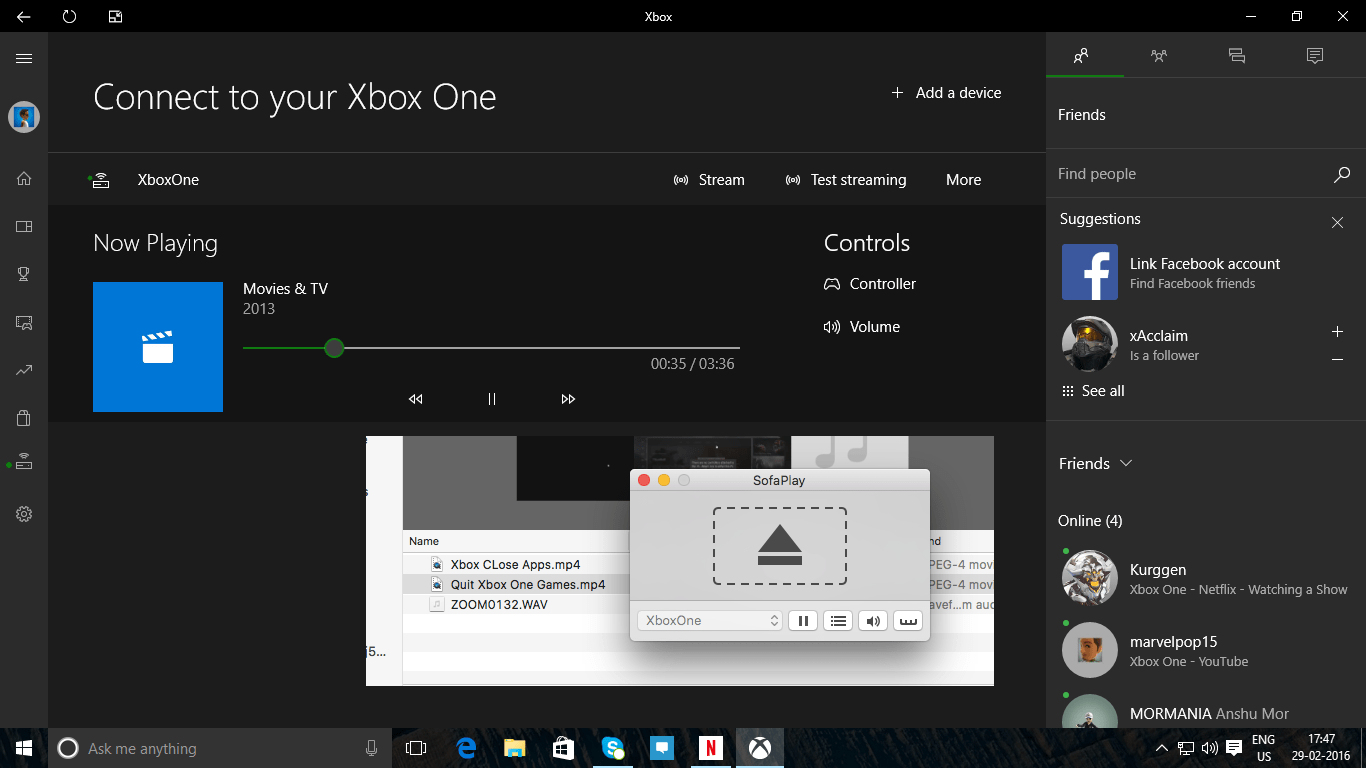Close the SofaPlay window with red button
This screenshot has width=1366, height=768.
tap(644, 480)
